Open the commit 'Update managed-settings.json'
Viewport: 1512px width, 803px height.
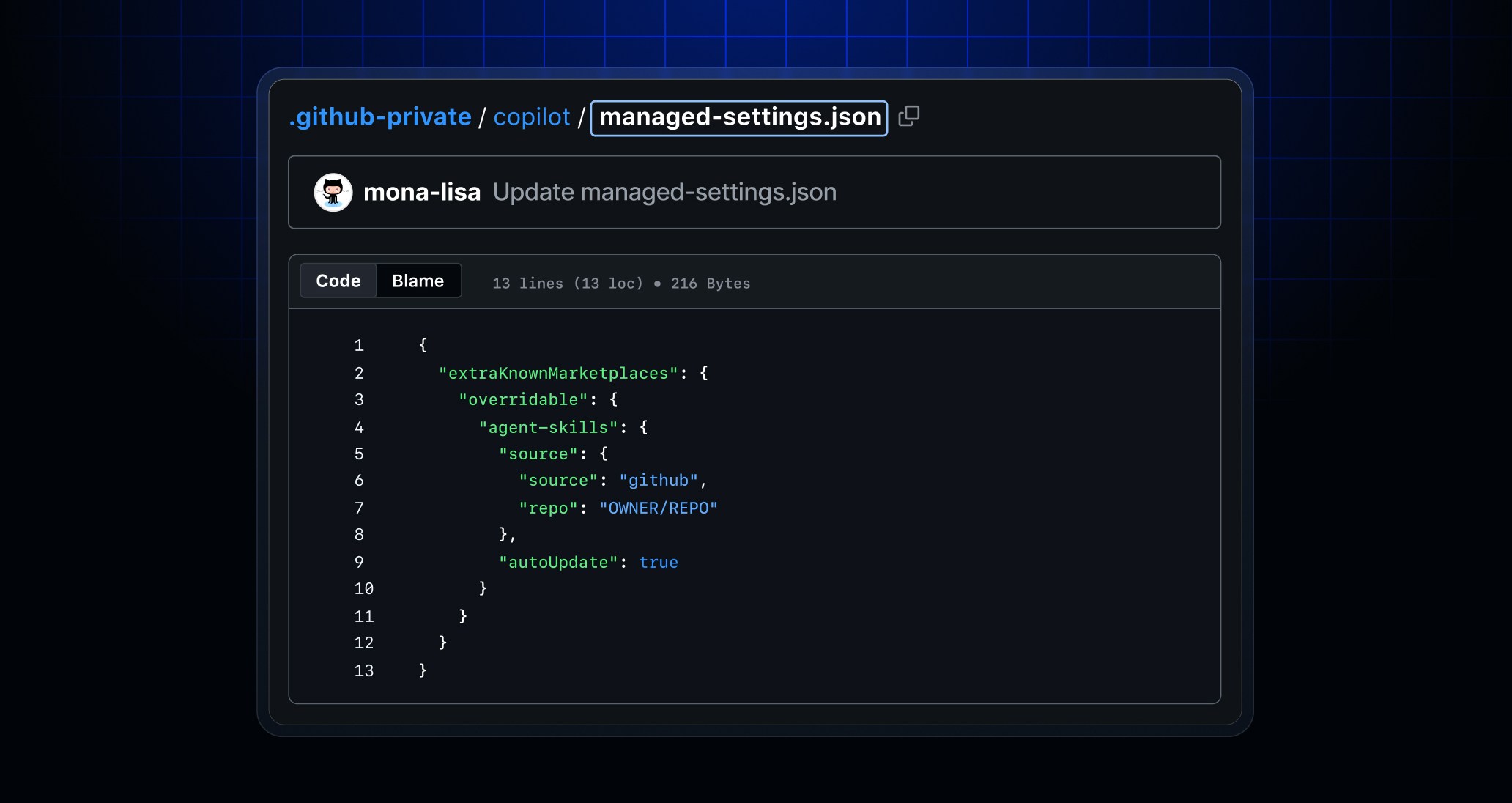pyautogui.click(x=664, y=192)
